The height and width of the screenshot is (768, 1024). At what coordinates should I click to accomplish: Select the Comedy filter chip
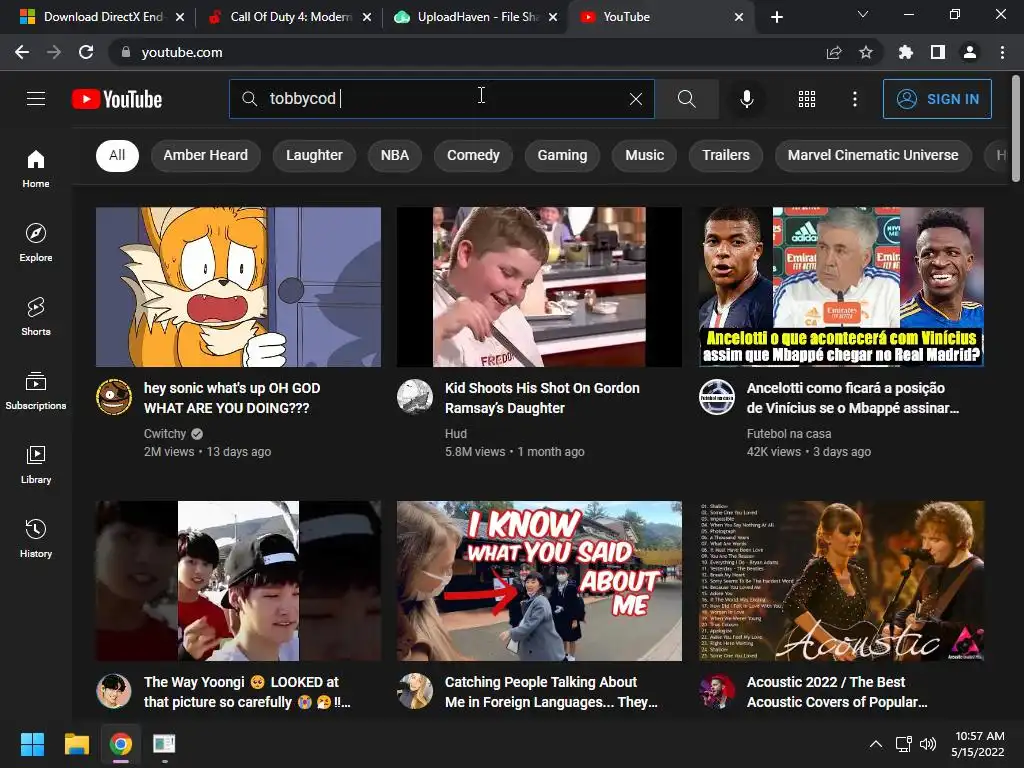pos(473,155)
